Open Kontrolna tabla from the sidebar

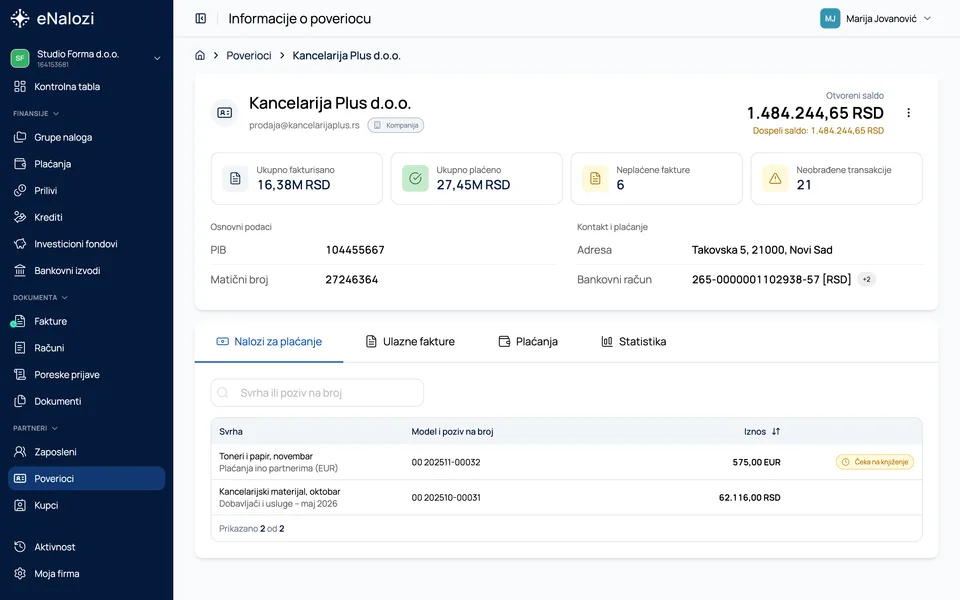(x=86, y=86)
